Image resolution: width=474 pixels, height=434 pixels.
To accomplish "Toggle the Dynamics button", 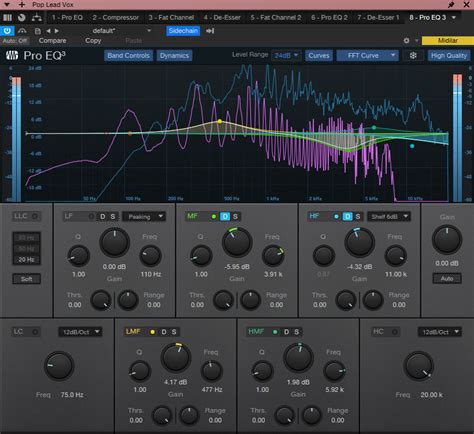I will click(x=174, y=56).
